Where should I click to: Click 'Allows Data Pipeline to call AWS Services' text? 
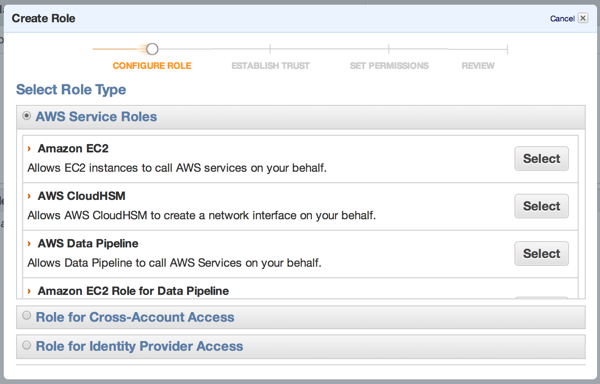(x=174, y=263)
